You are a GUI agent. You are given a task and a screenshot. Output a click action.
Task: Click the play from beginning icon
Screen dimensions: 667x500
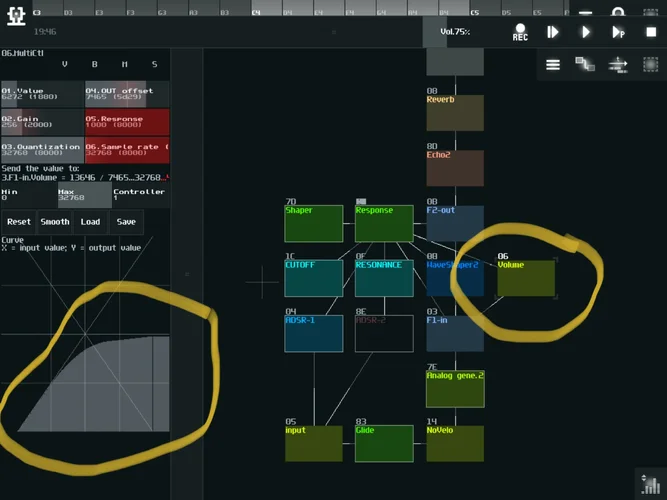tap(553, 32)
